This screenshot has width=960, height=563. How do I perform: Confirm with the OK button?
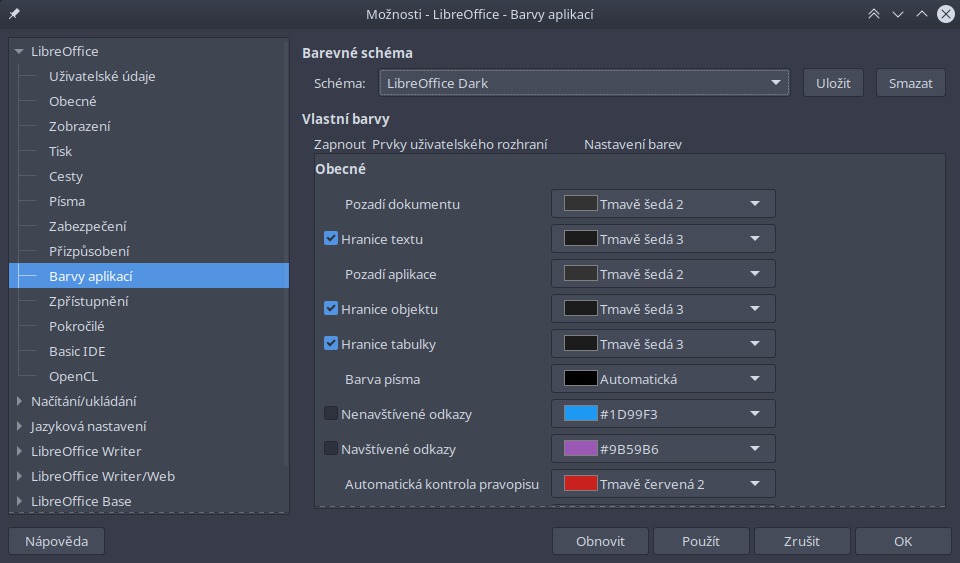pos(903,541)
